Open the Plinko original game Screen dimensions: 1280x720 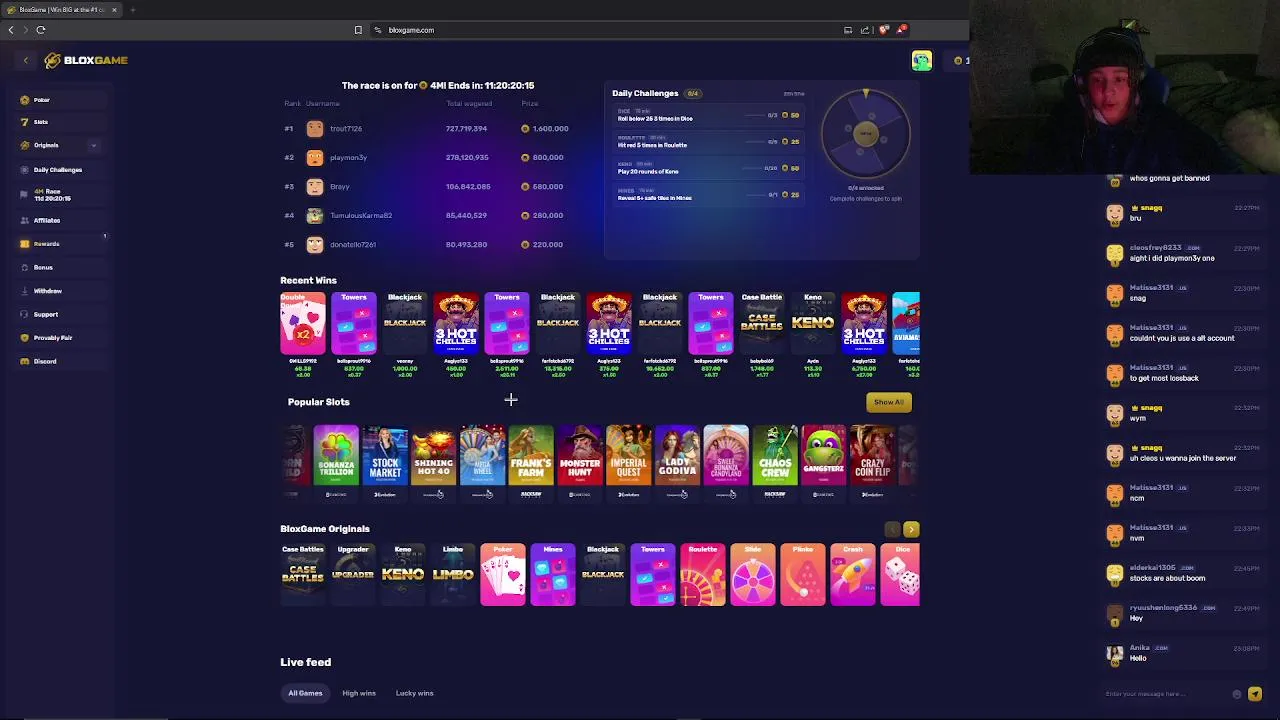pyautogui.click(x=803, y=575)
